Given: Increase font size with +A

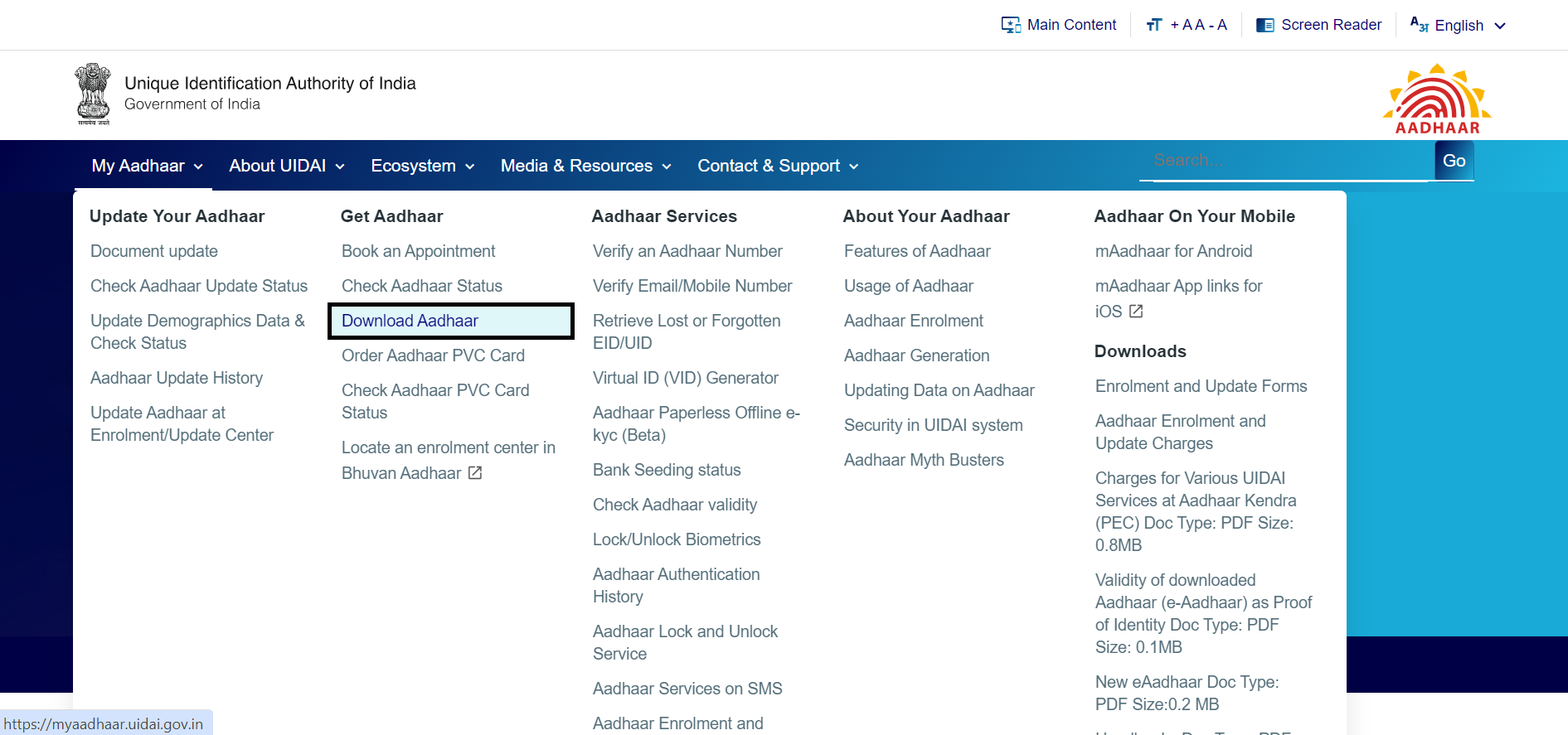Looking at the screenshot, I should [1182, 25].
